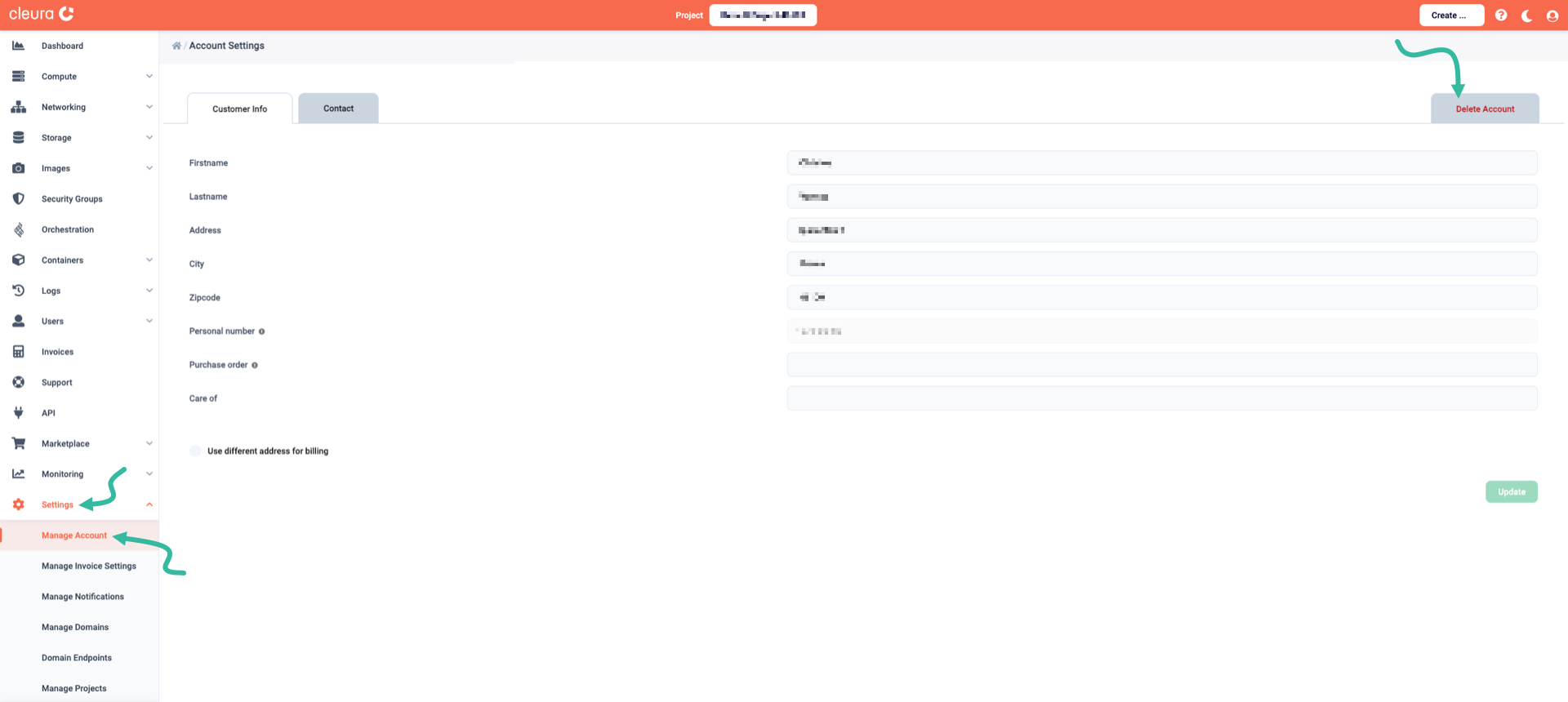Click the Users person icon
Screen dimensions: 1568x702
click(18, 321)
